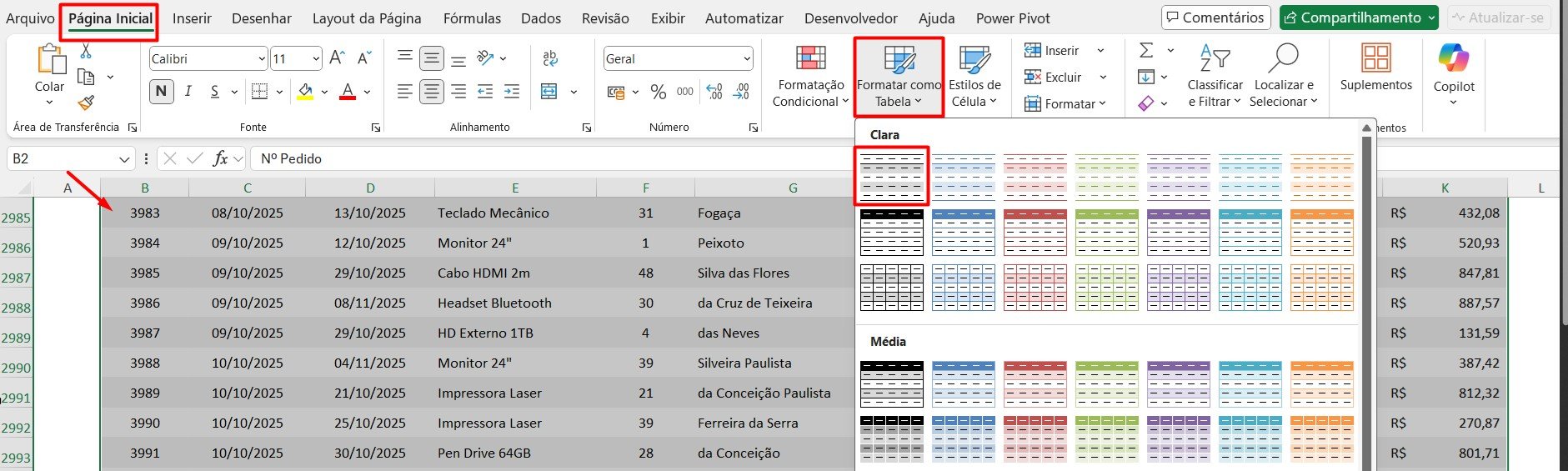Click the AutoSum sigma icon
This screenshot has width=1568, height=471.
pyautogui.click(x=1146, y=50)
